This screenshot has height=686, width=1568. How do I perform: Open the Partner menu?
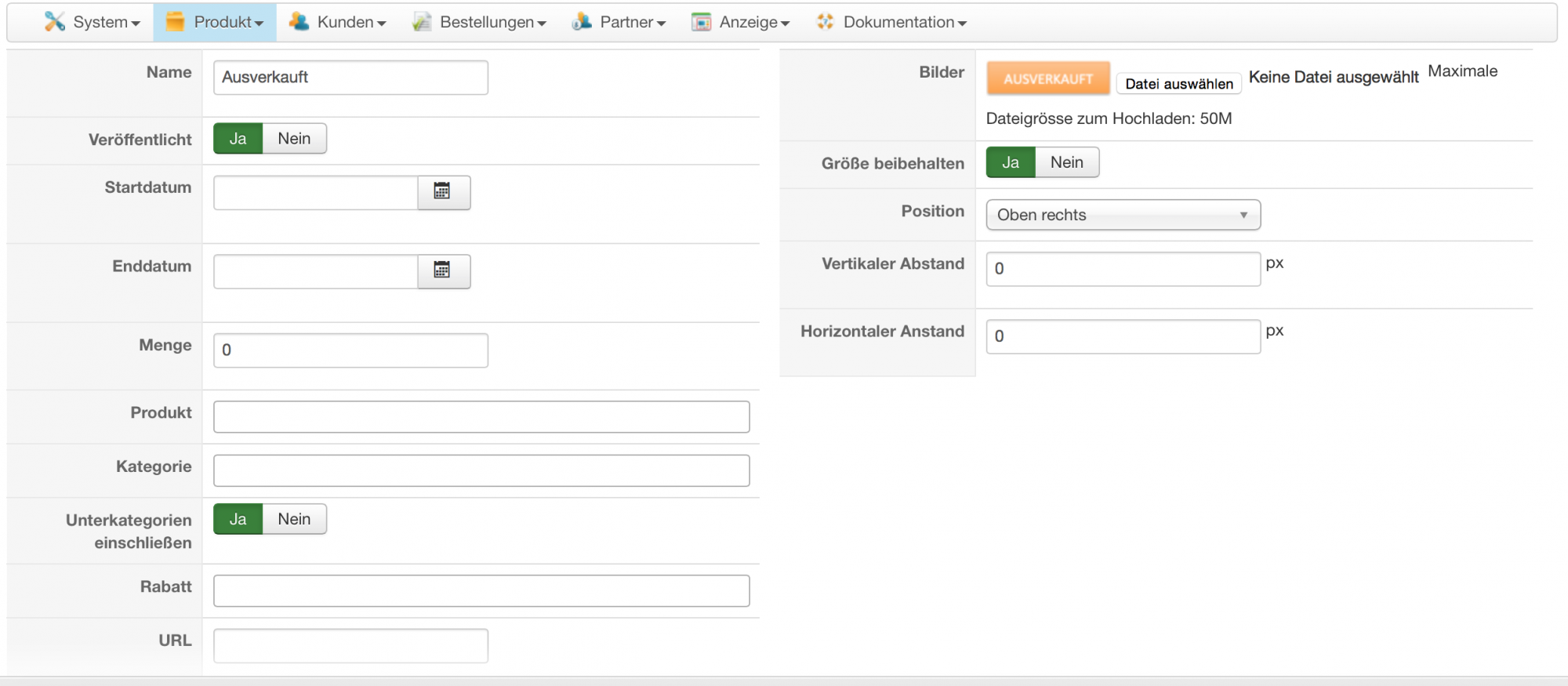(x=619, y=22)
